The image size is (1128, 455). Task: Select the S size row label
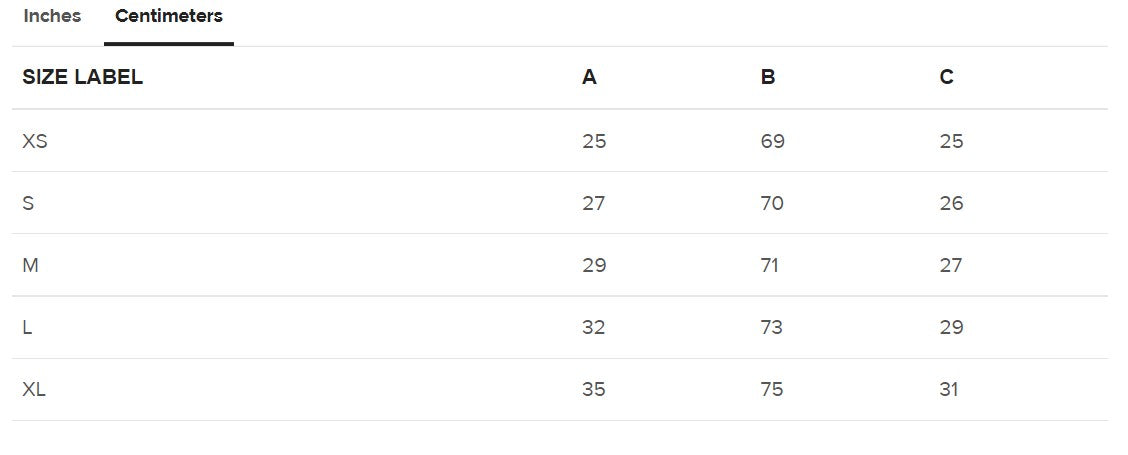28,203
